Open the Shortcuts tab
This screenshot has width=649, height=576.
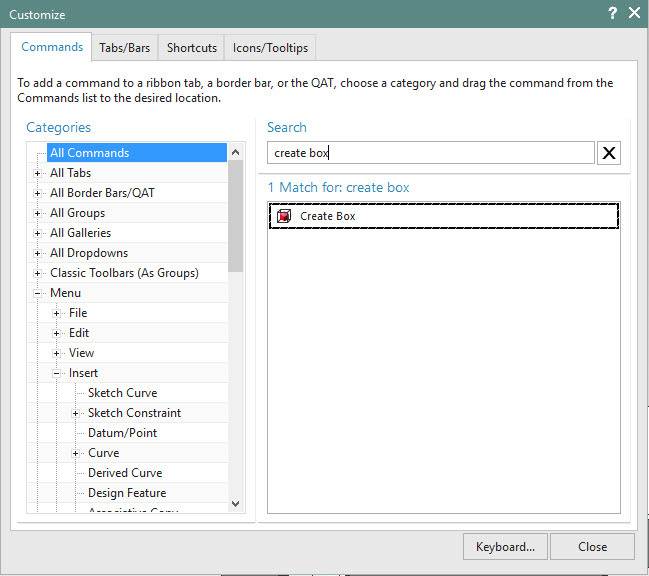[x=192, y=48]
